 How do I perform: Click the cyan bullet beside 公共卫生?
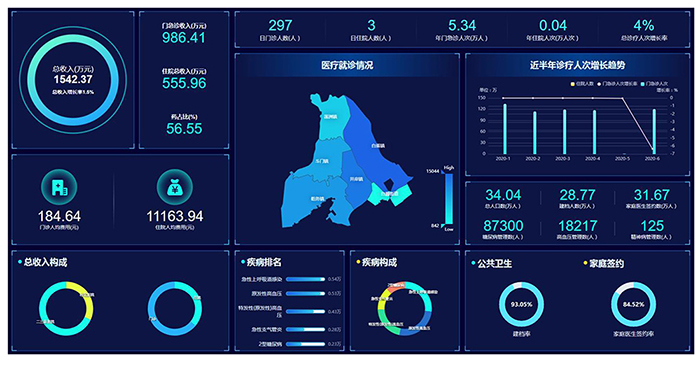(473, 263)
